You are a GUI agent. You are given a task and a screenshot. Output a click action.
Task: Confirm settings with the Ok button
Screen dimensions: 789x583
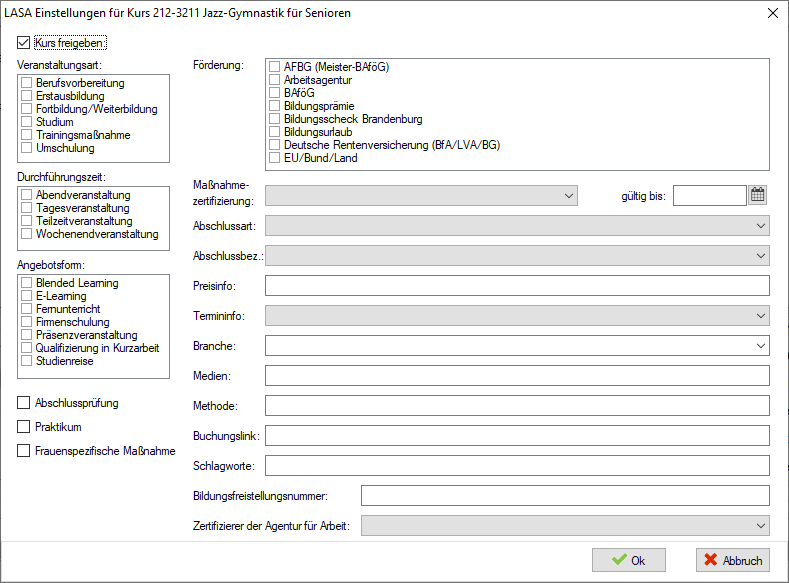(628, 560)
